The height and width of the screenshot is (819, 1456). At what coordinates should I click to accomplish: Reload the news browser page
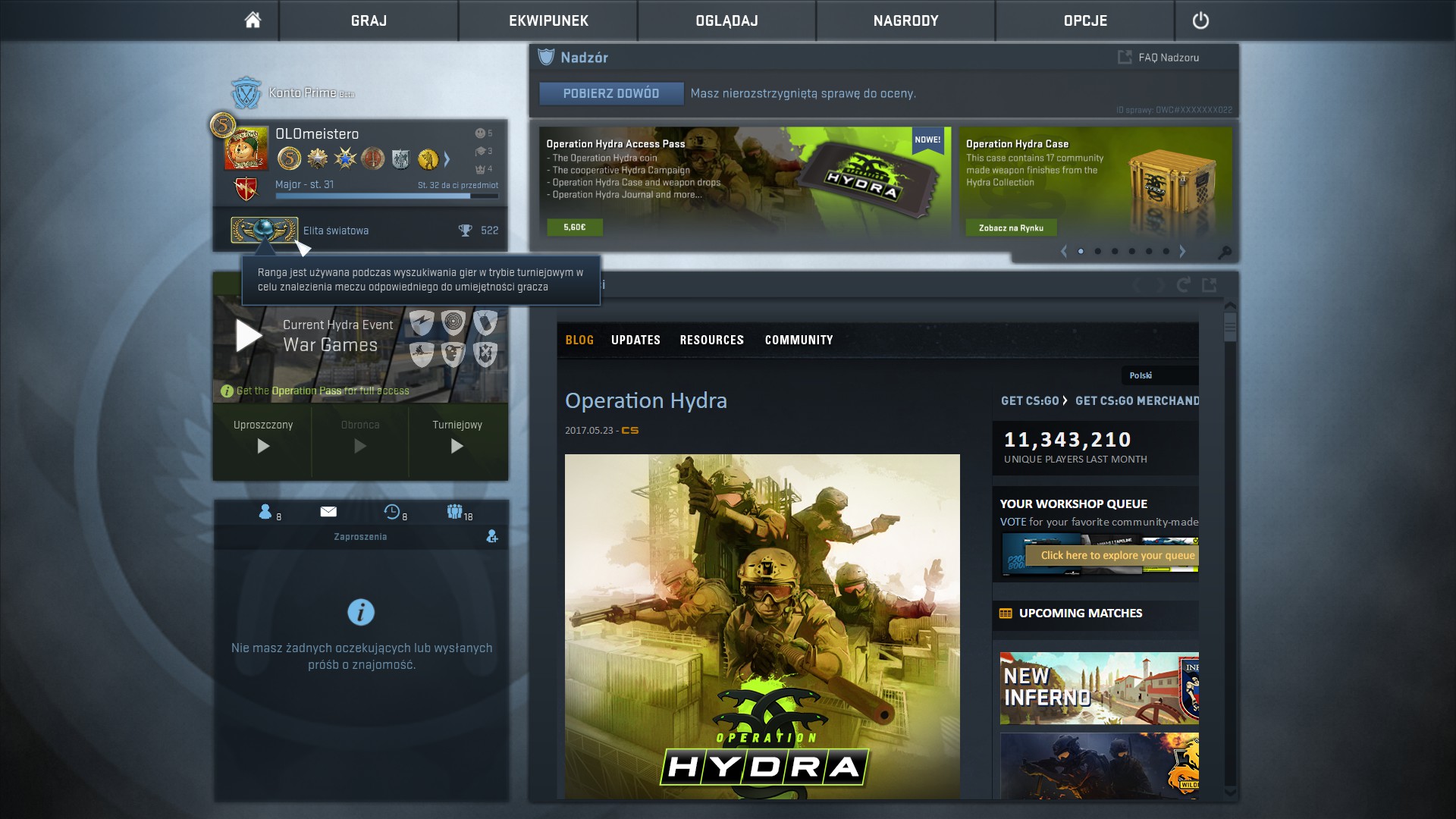click(1183, 285)
